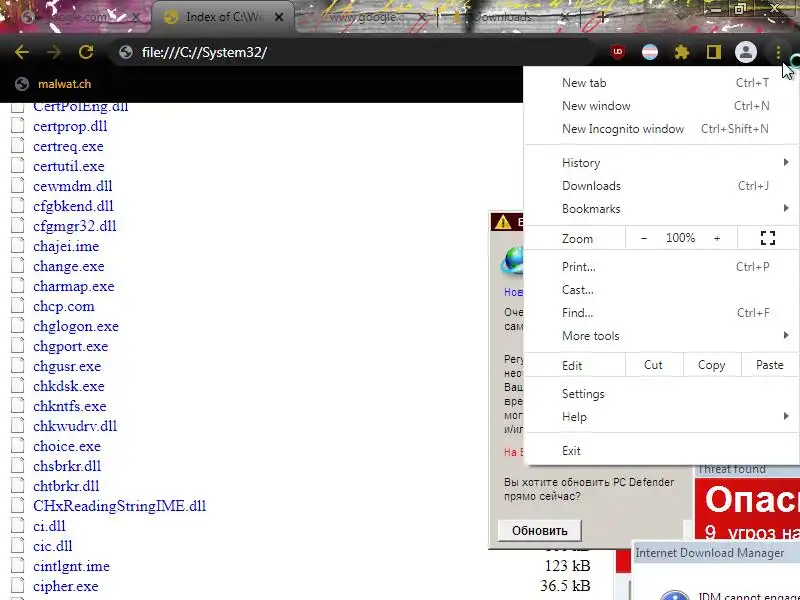This screenshot has width=800, height=600.
Task: Click the file icon beside certreq.exe
Action: [x=18, y=146]
